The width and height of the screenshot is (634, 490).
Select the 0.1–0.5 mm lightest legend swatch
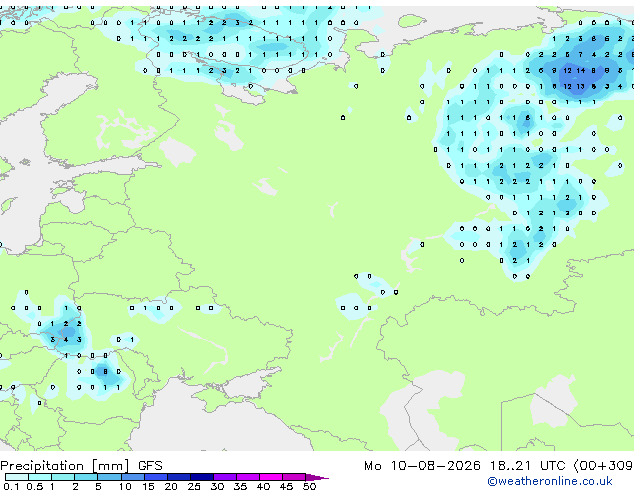tap(17, 477)
